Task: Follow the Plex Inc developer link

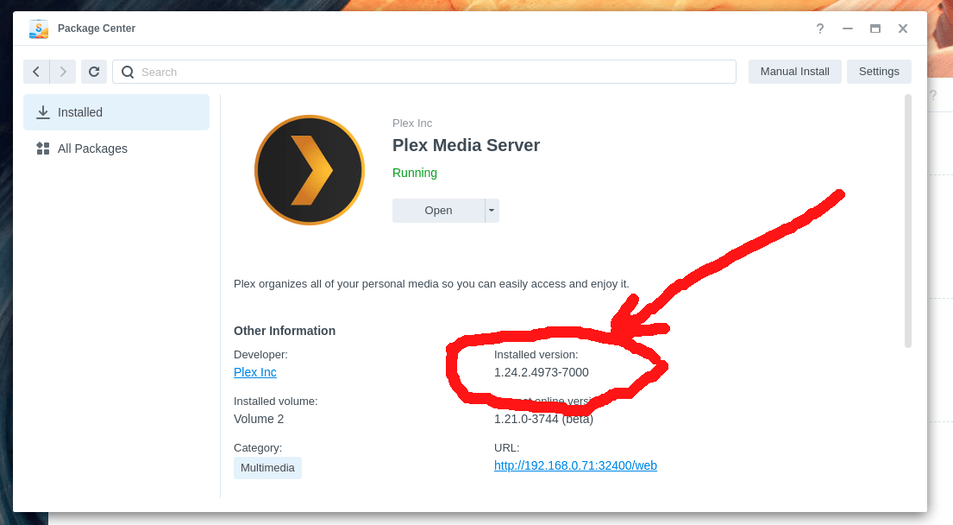Action: pyautogui.click(x=255, y=372)
